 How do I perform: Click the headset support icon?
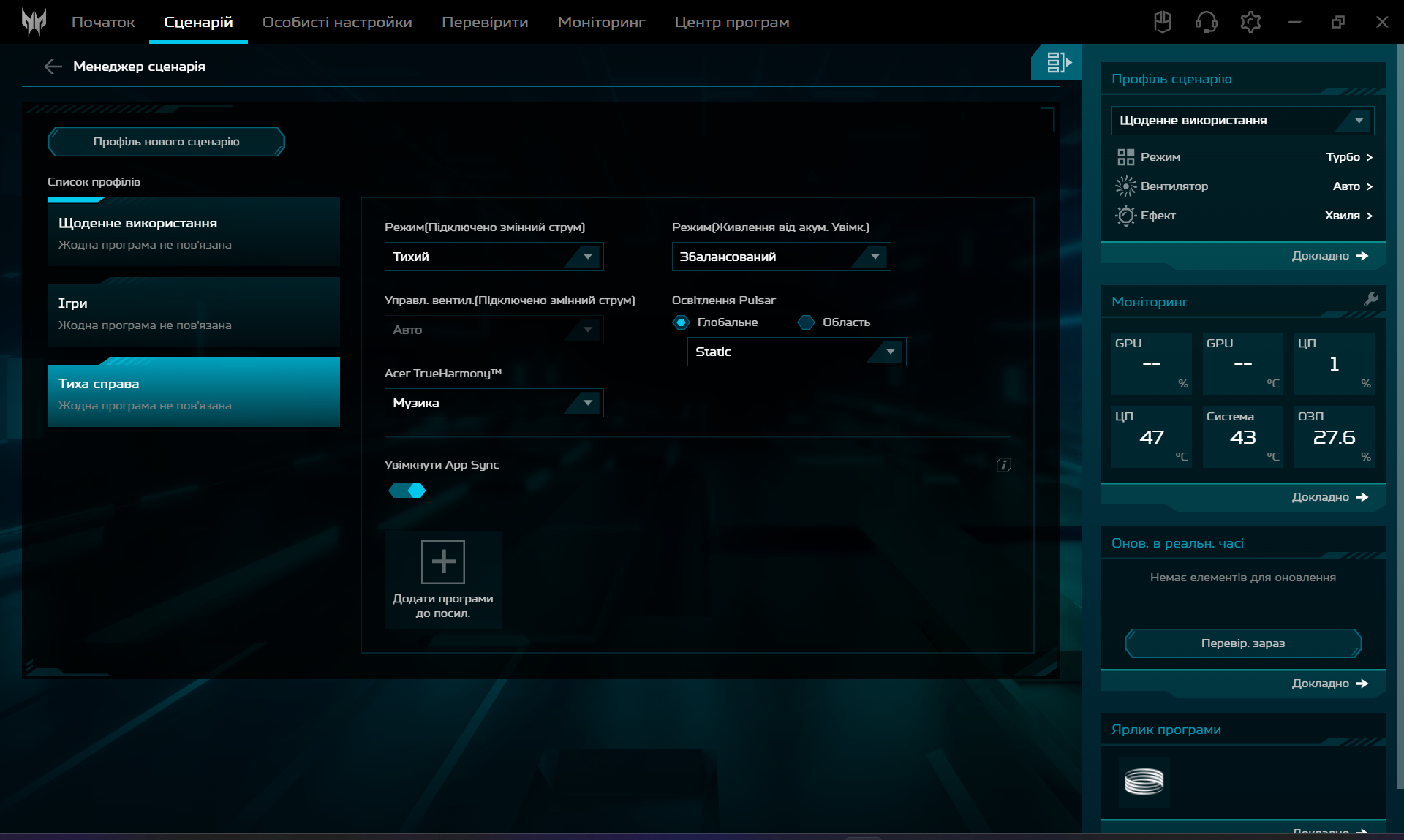click(1206, 22)
